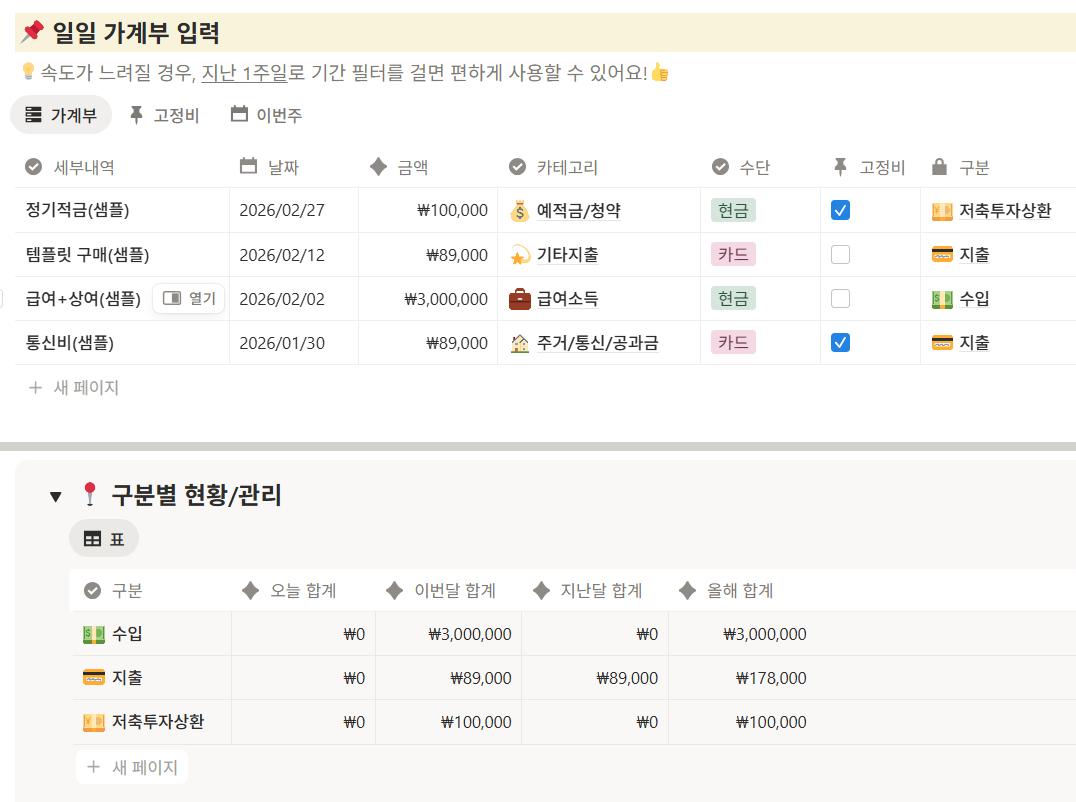The width and height of the screenshot is (1076, 802).
Task: Check 고정비 checkbox for 템플릿 구매(샘플)
Action: click(840, 255)
